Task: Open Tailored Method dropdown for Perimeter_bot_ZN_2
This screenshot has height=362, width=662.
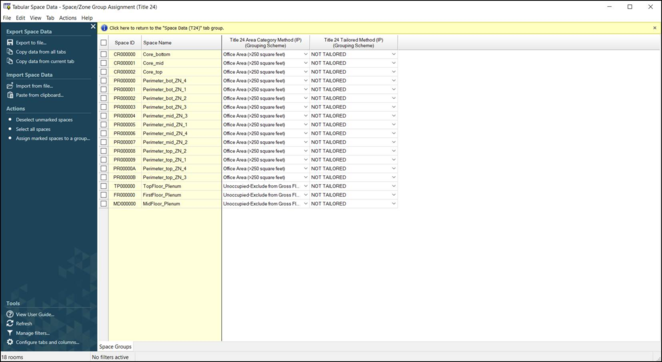Action: coord(393,98)
